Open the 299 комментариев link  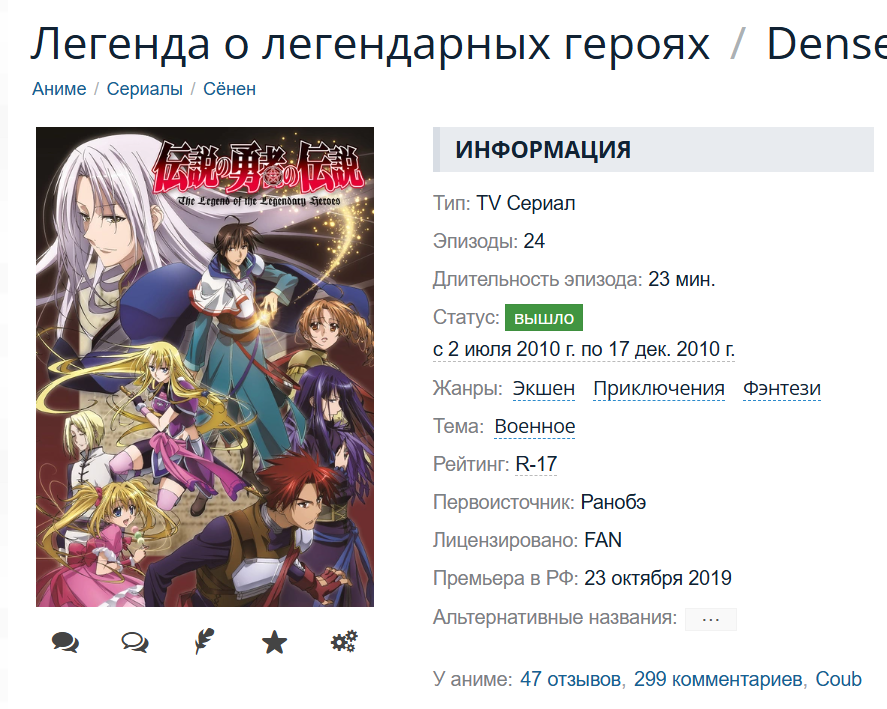[718, 679]
